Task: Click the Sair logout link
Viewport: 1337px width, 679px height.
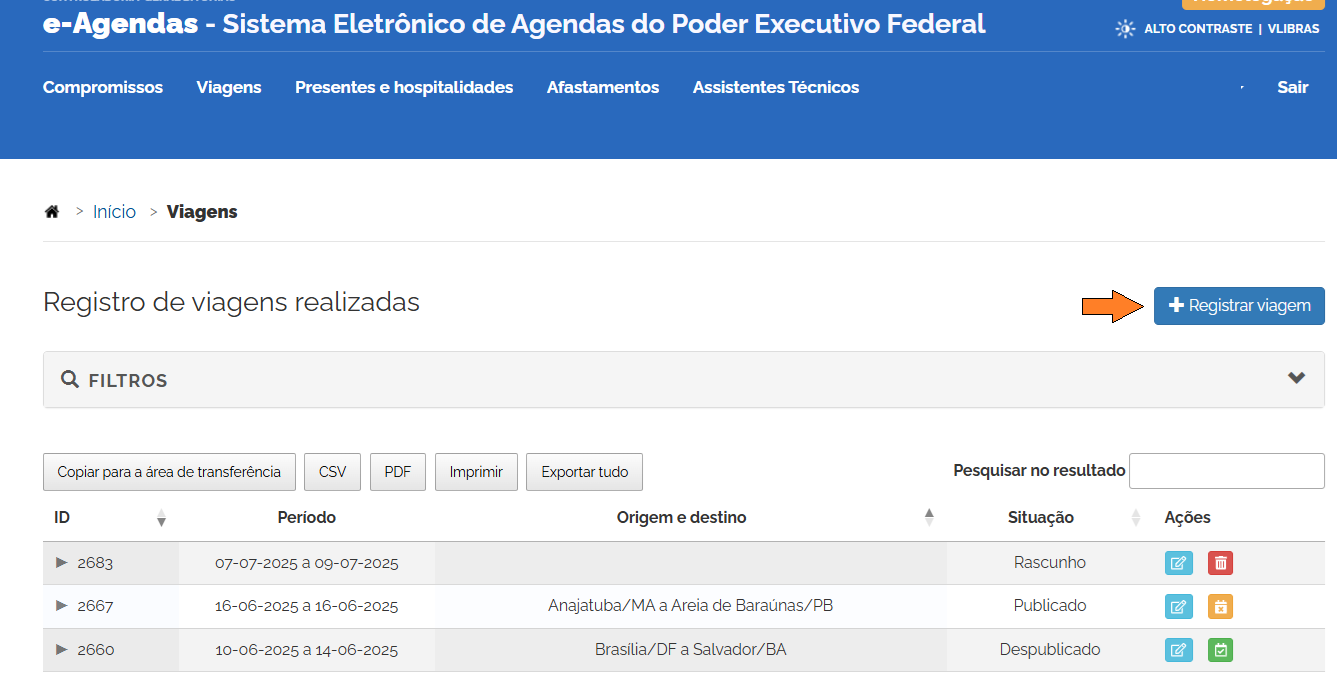Action: (x=1292, y=88)
